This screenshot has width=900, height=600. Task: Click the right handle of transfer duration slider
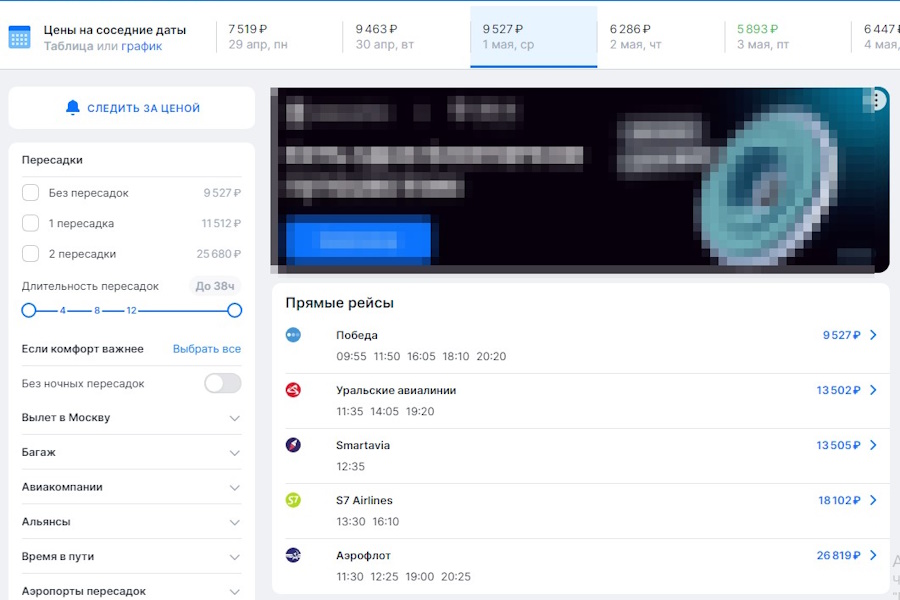point(235,311)
